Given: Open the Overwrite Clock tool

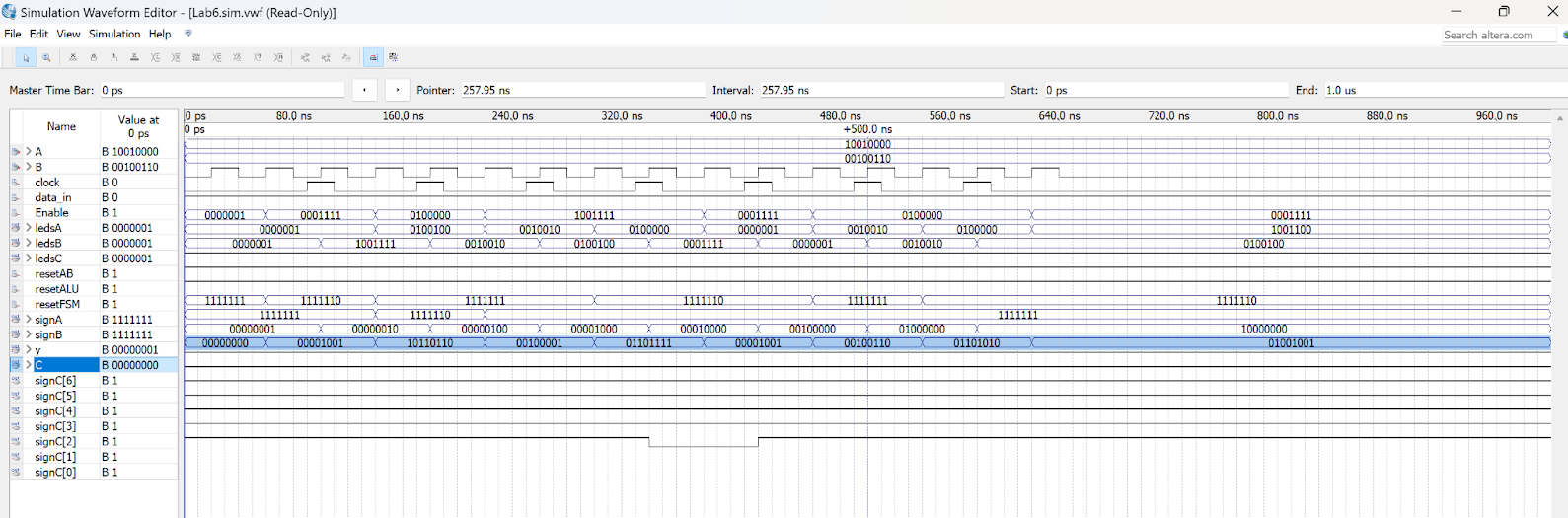Looking at the screenshot, I should click(238, 57).
